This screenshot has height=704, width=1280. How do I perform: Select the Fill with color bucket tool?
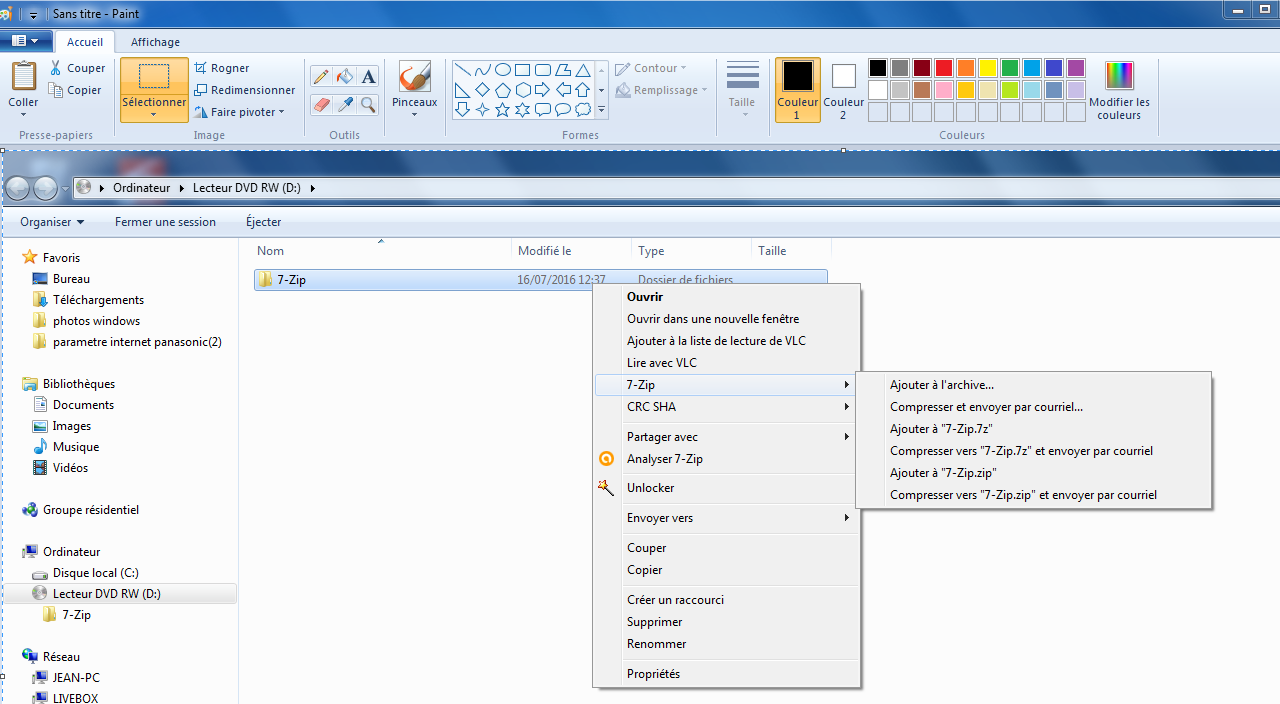[345, 77]
